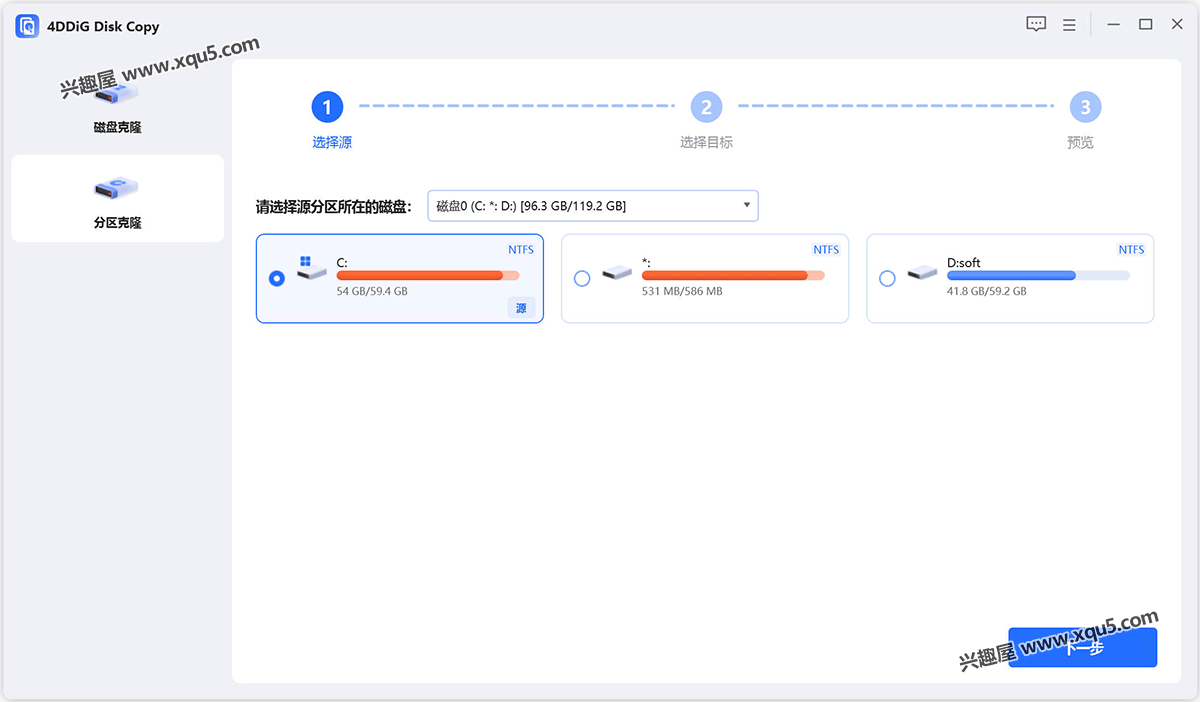The image size is (1200, 702).
Task: Click the step 3 circle
Action: tap(1085, 106)
